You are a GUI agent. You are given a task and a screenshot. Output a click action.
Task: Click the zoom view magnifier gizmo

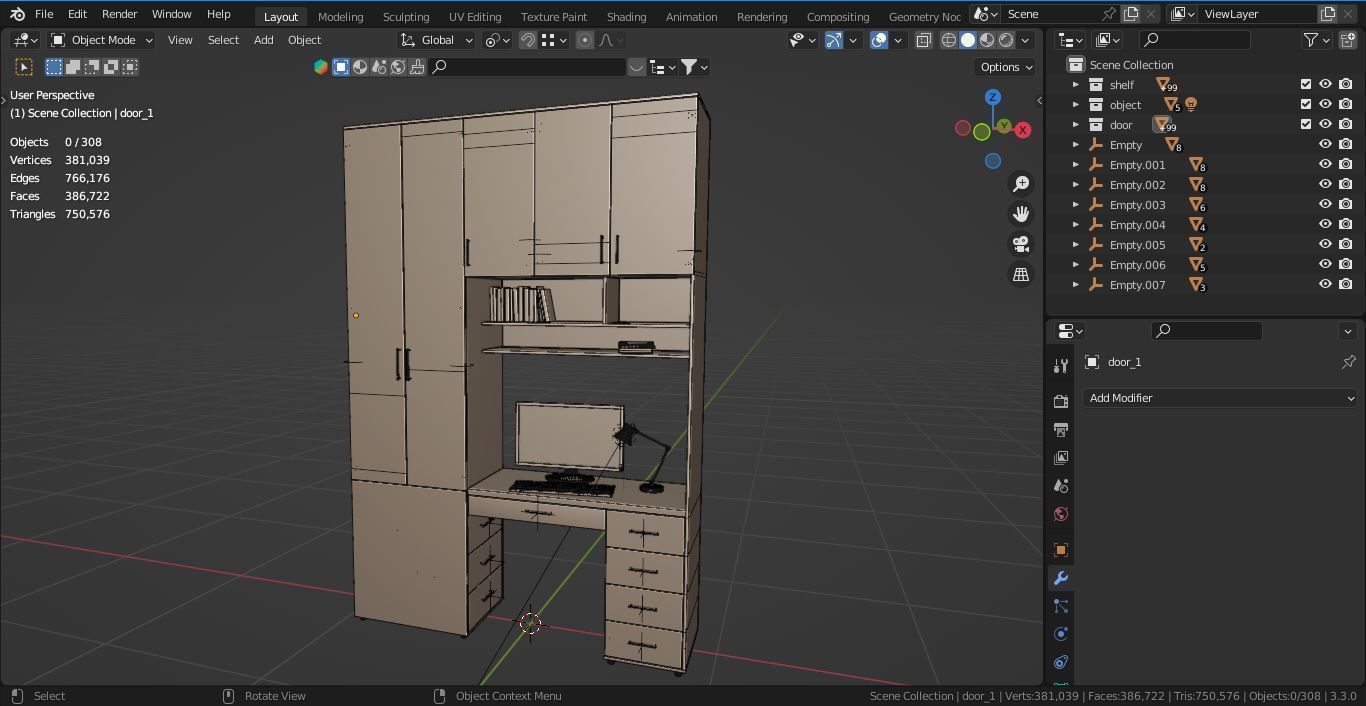pyautogui.click(x=1021, y=184)
